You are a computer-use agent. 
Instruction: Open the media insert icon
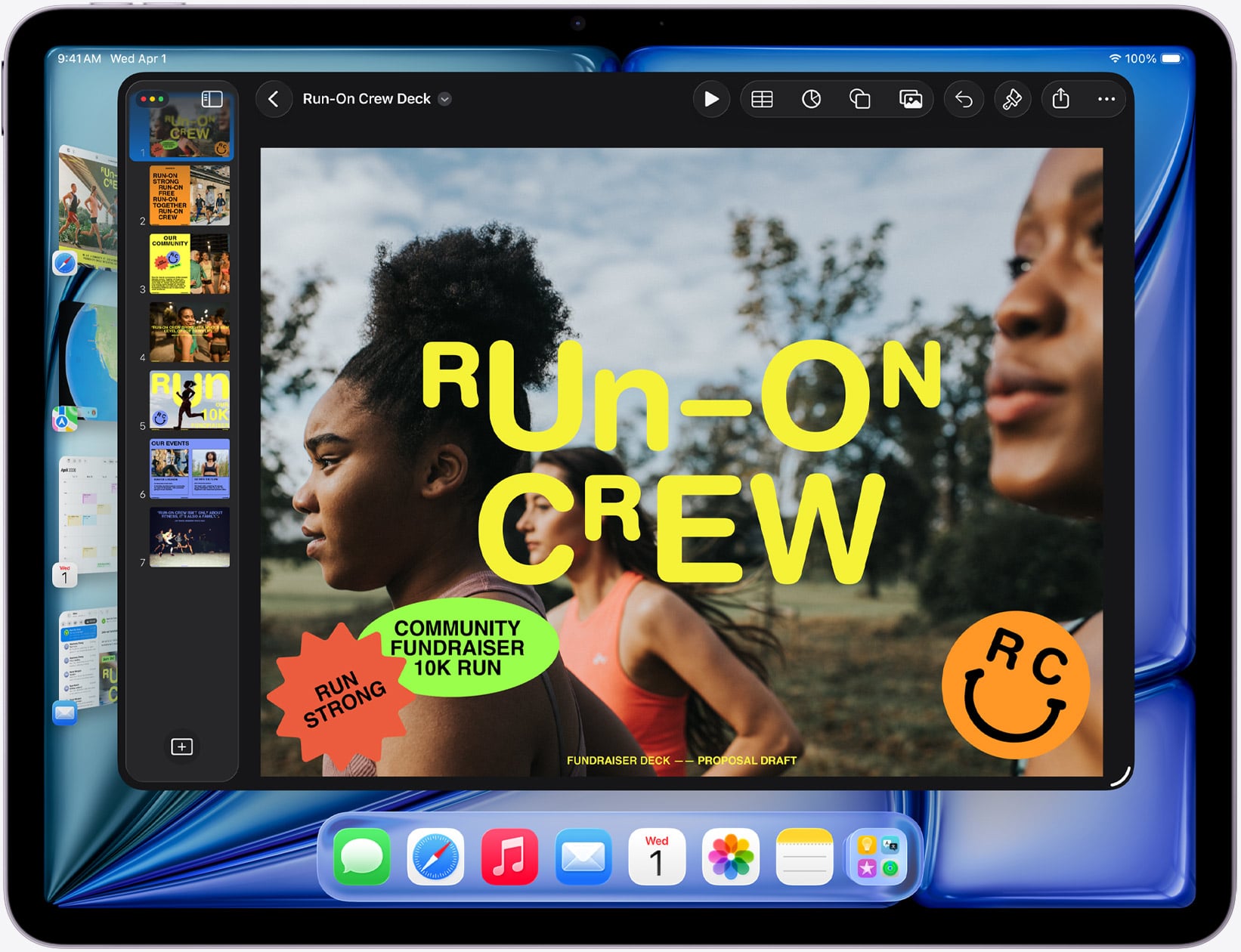911,99
